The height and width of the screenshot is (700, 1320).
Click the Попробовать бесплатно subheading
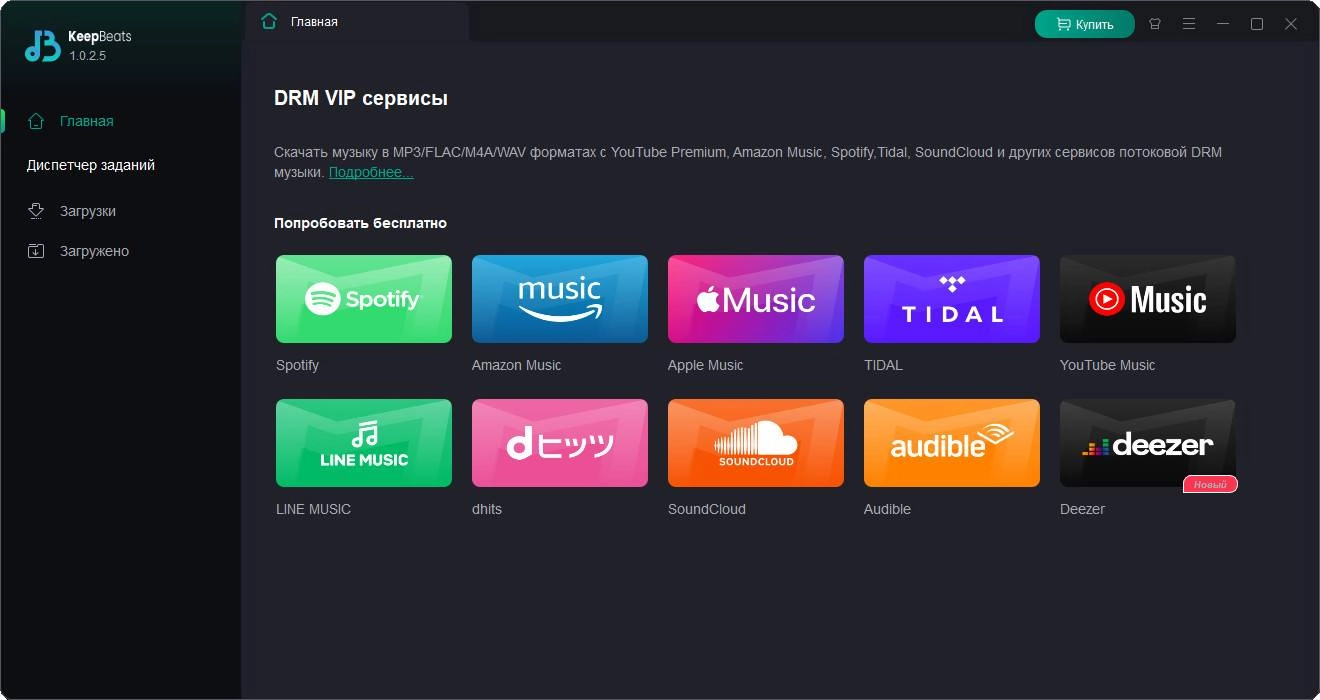[x=360, y=223]
